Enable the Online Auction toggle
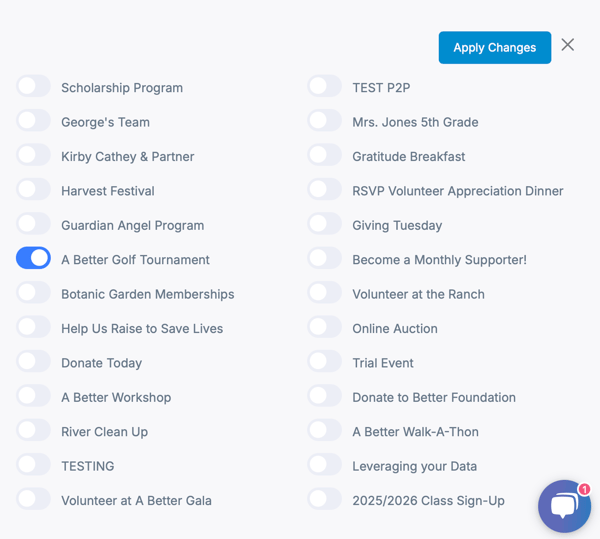600x539 pixels. [x=324, y=327]
